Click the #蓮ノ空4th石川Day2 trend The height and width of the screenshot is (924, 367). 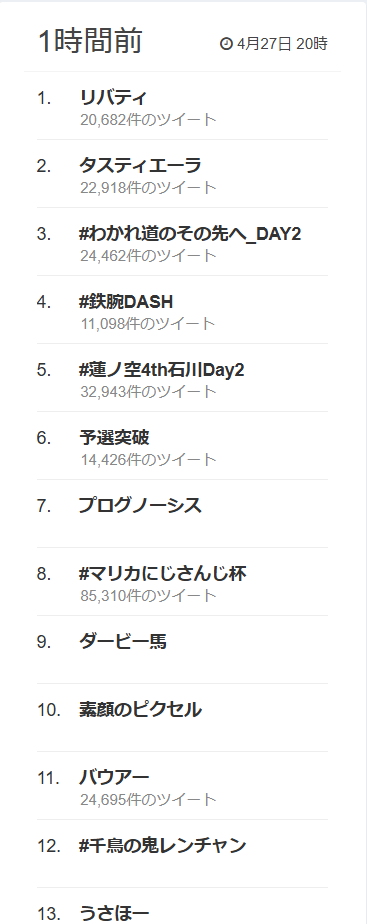(x=161, y=369)
